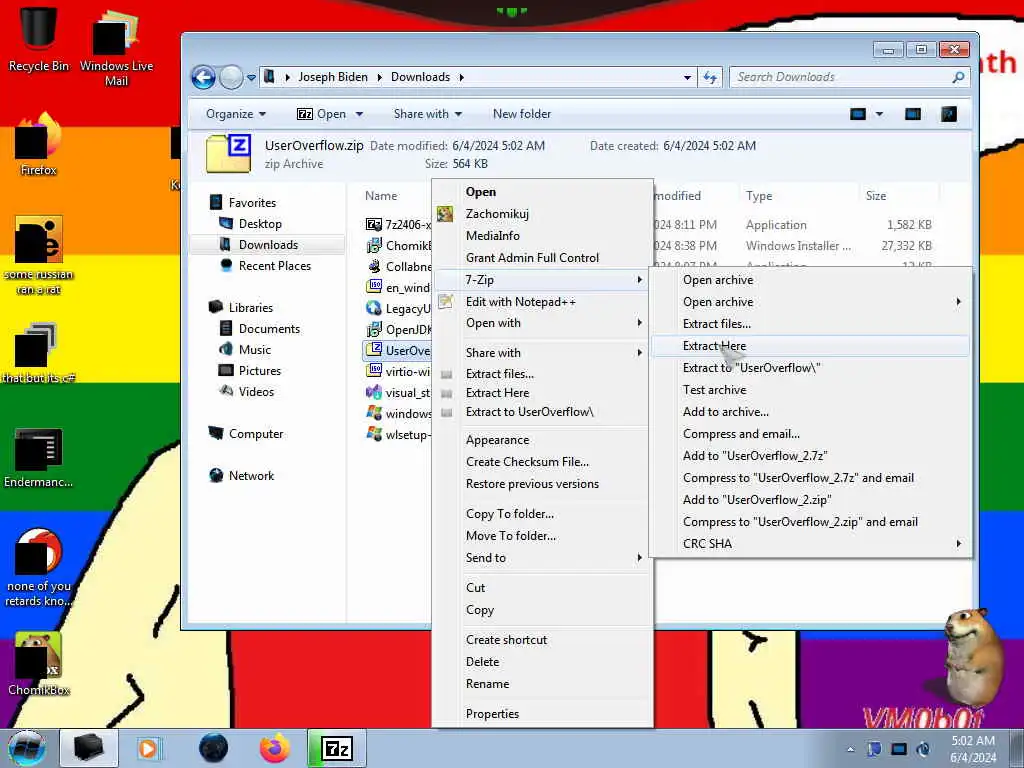Click the Notepad++ icon in context menu
The height and width of the screenshot is (768, 1024).
pyautogui.click(x=445, y=301)
